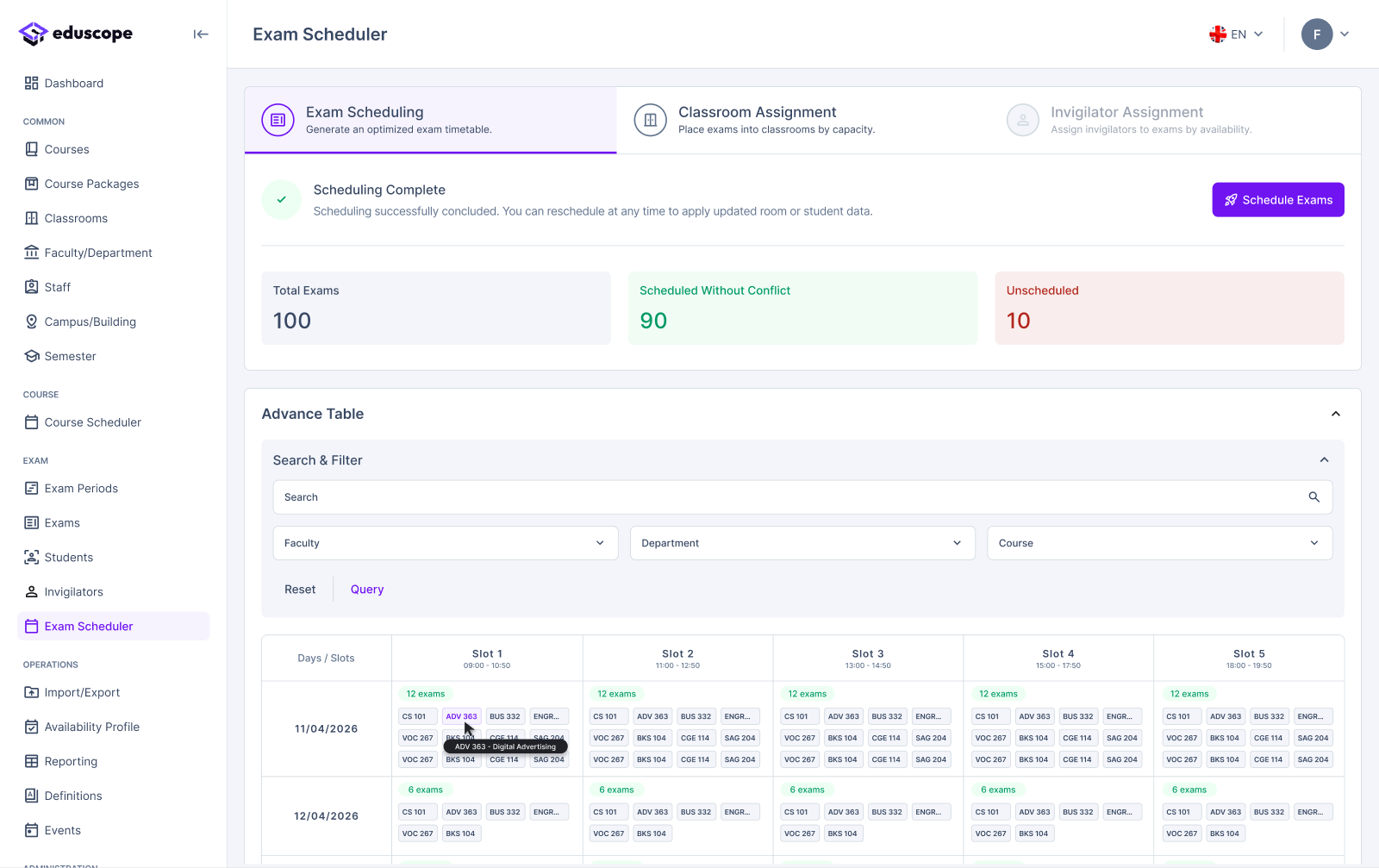Collapse the Search & Filter panel
Viewport: 1379px width, 868px height.
pos(1325,460)
